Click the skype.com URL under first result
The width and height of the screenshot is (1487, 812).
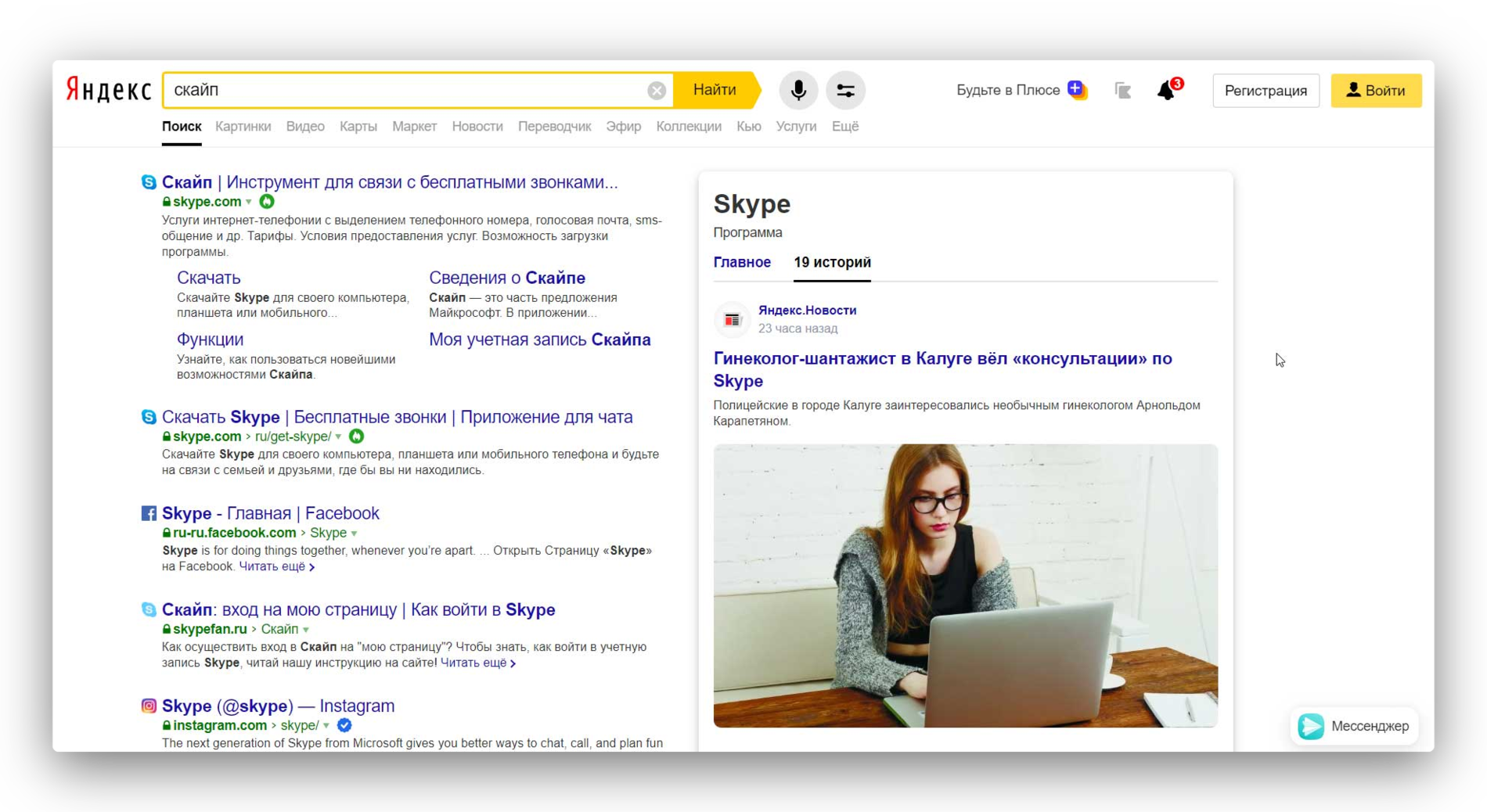(207, 202)
